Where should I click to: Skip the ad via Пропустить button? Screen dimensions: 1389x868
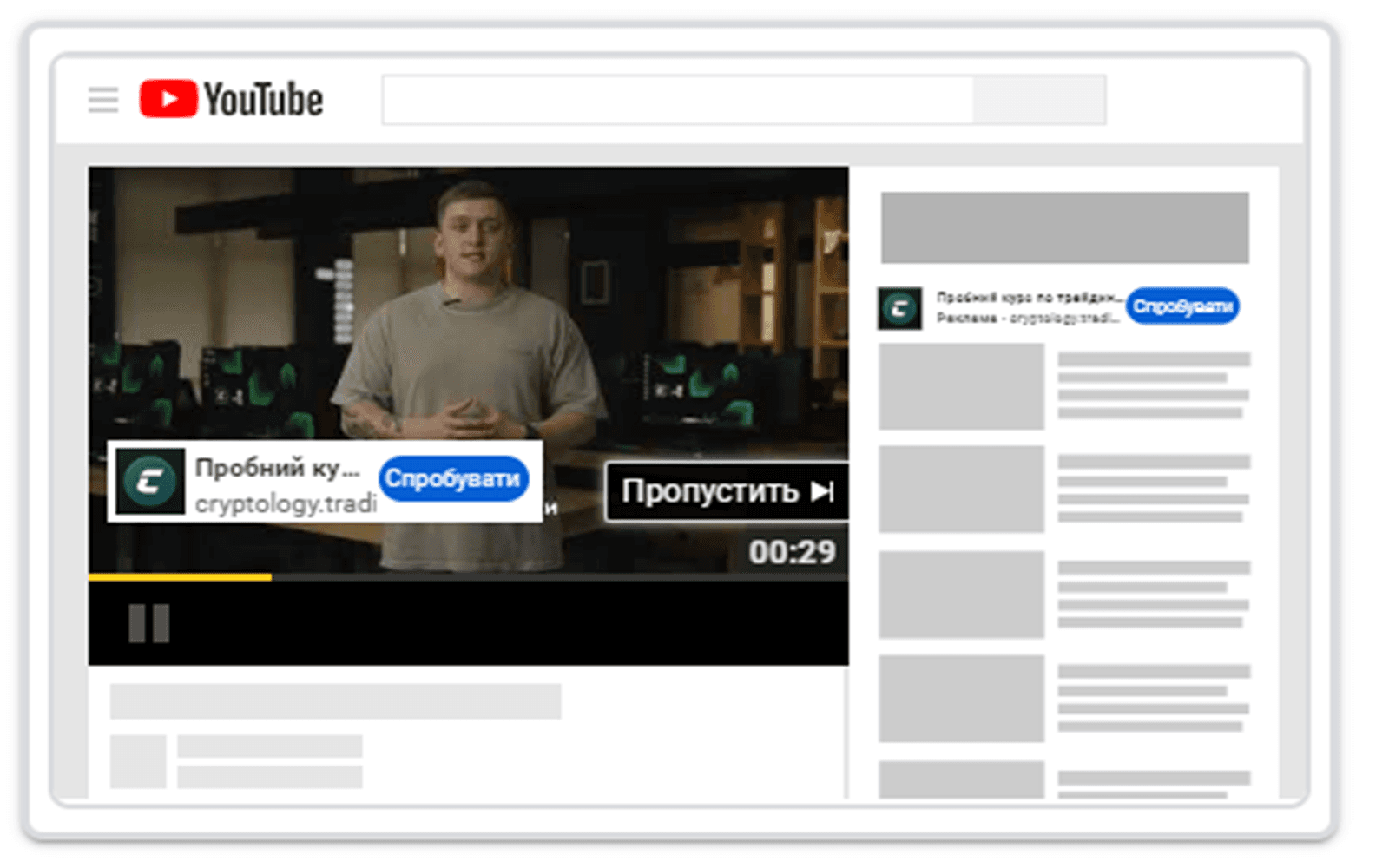click(727, 491)
